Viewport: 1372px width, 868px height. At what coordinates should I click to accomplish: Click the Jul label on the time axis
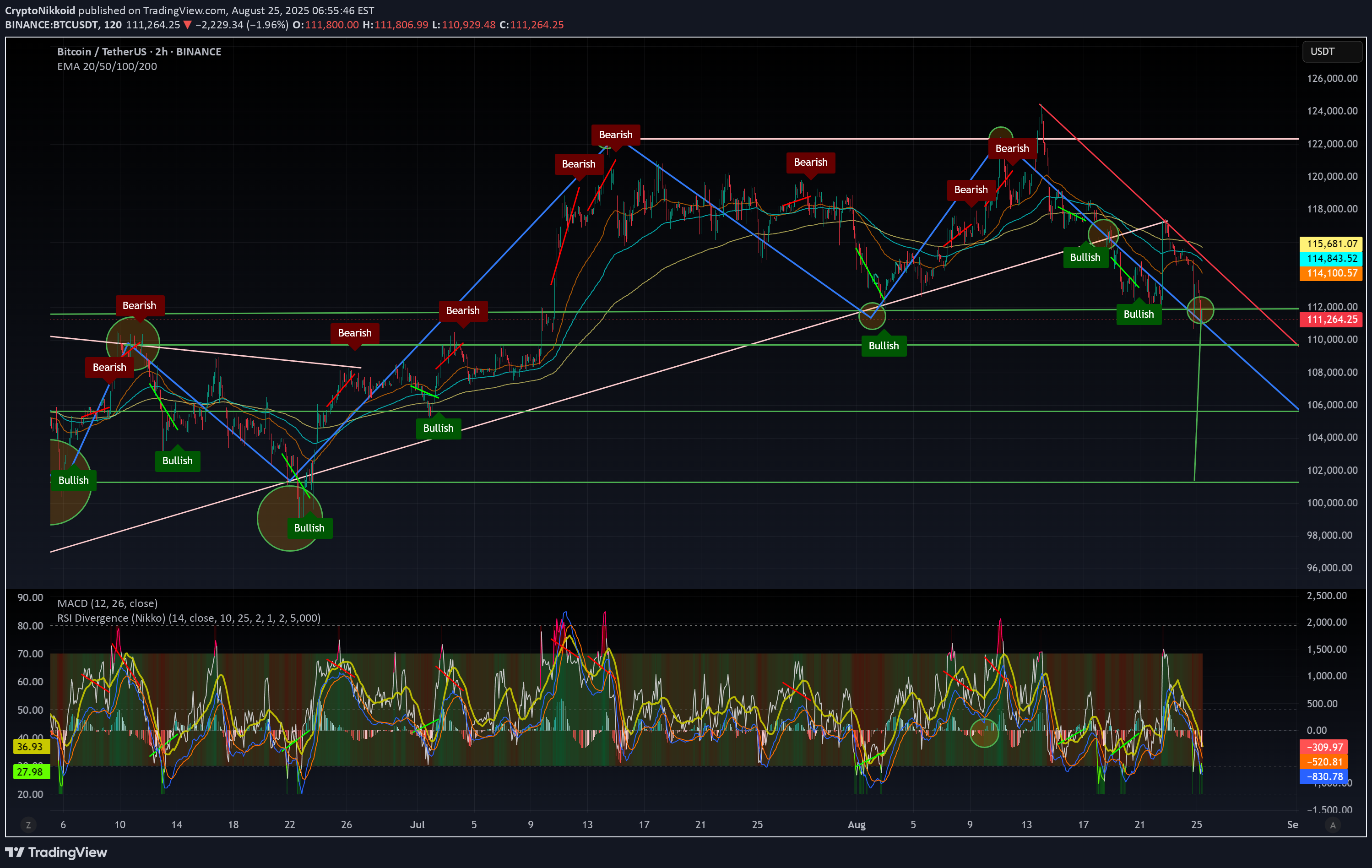[418, 824]
